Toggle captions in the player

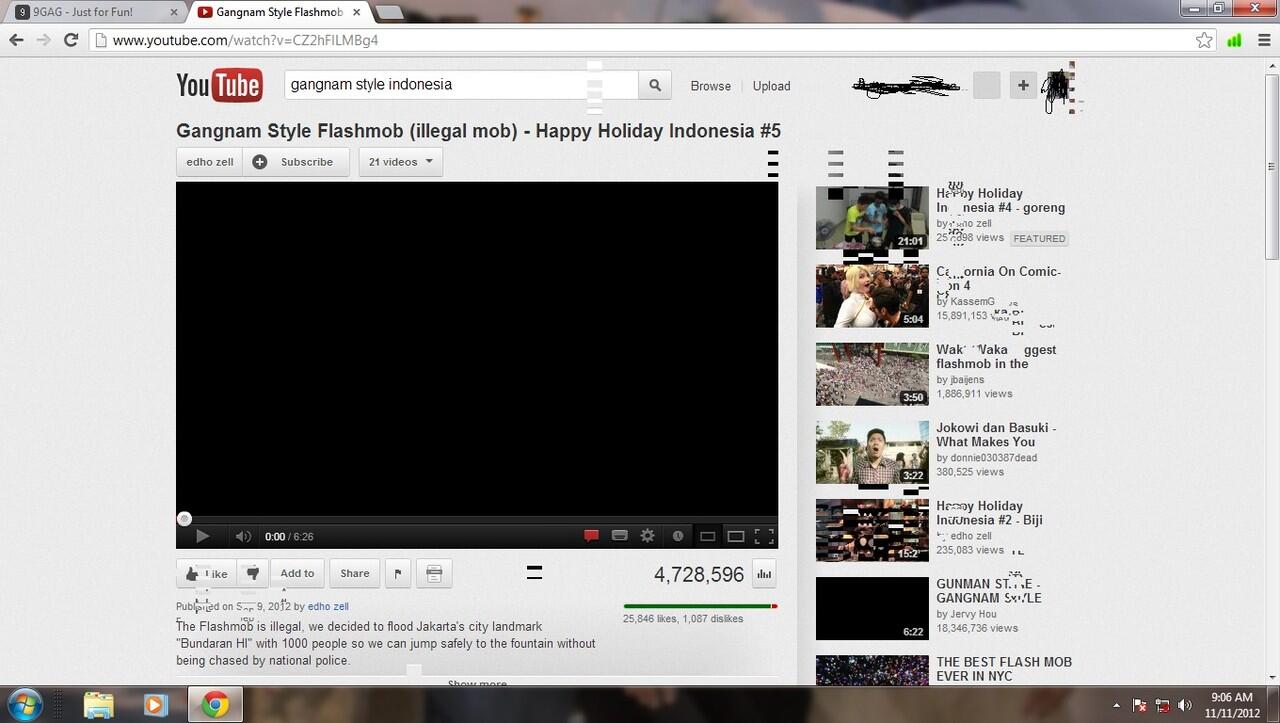pos(619,536)
